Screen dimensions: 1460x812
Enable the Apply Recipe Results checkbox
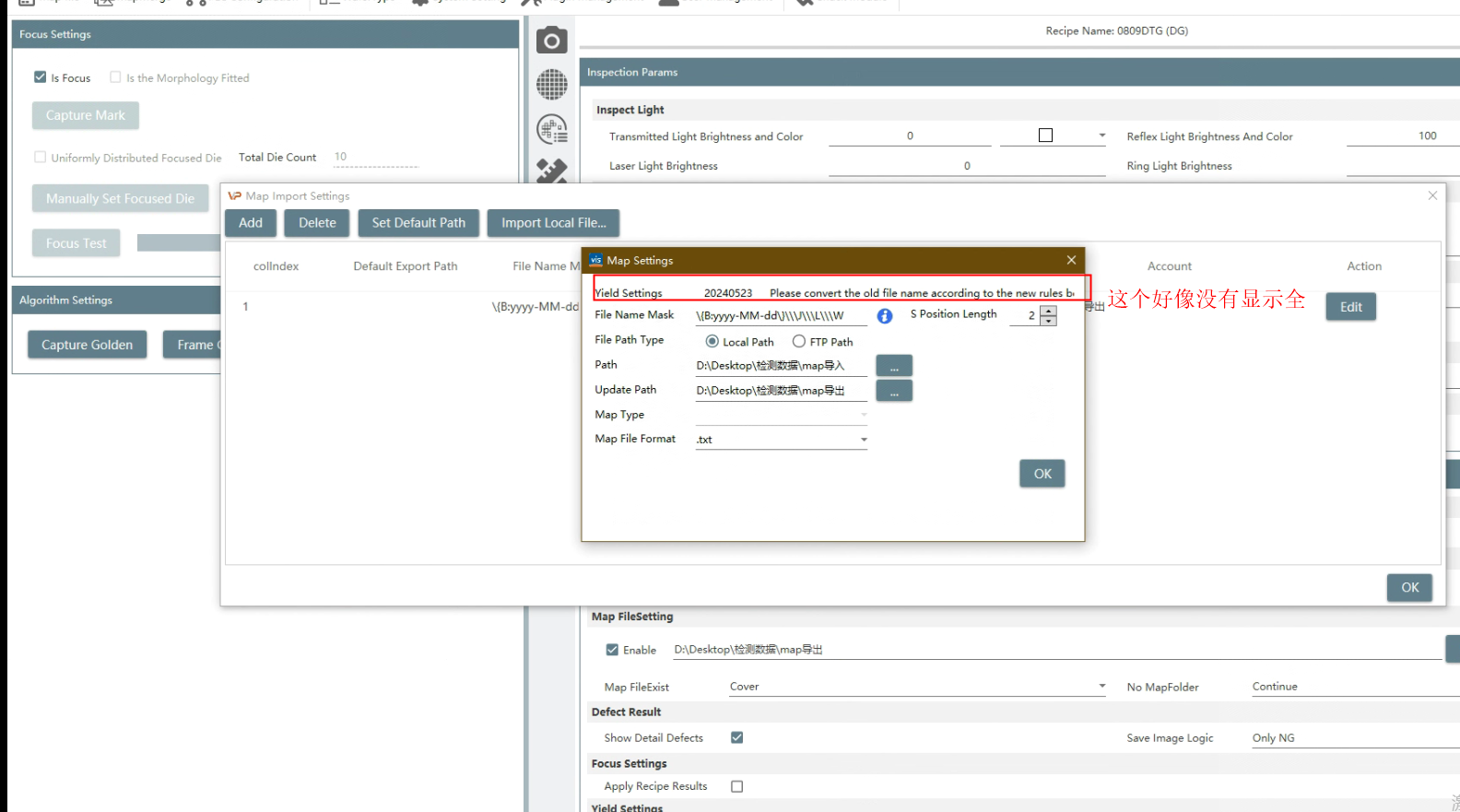[x=736, y=786]
